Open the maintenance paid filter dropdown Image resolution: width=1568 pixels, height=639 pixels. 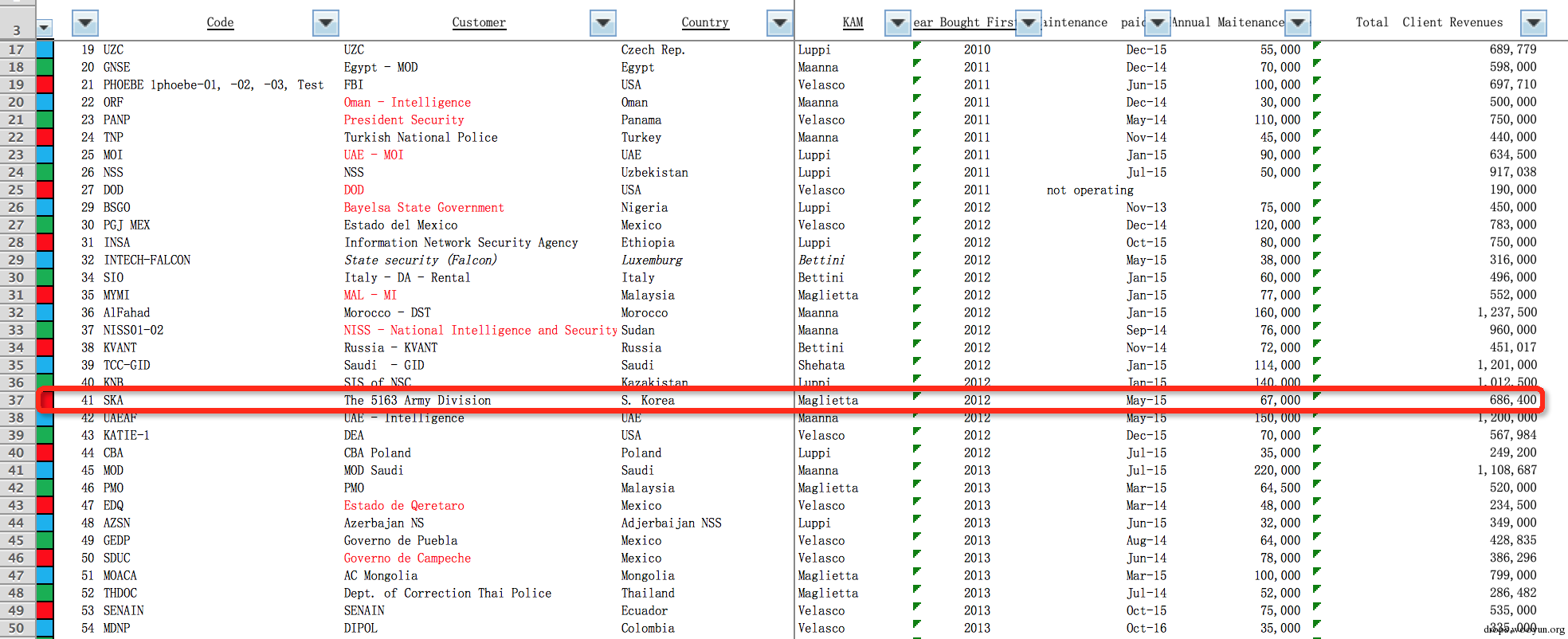[1157, 23]
